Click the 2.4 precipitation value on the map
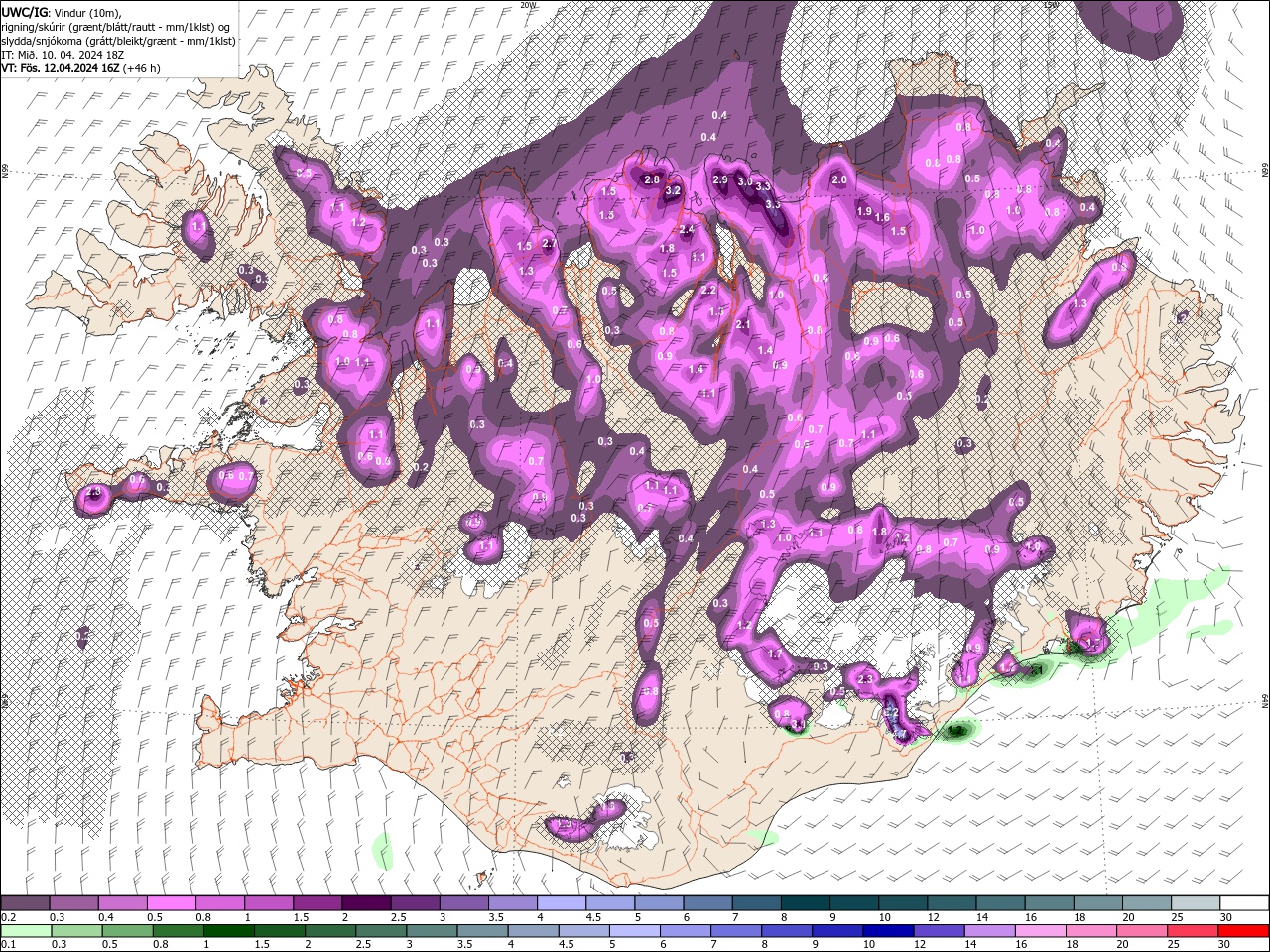1270x952 pixels. coord(686,229)
